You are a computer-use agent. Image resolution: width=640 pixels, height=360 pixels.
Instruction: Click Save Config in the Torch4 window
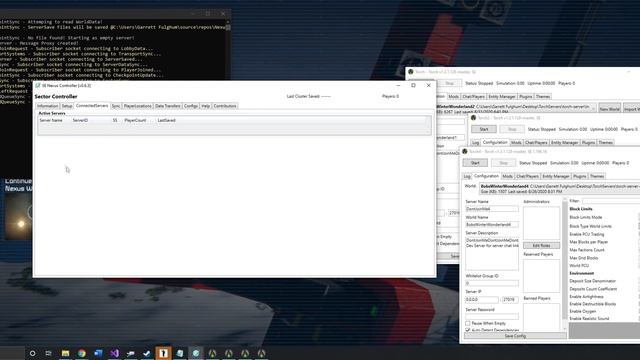pyautogui.click(x=515, y=336)
